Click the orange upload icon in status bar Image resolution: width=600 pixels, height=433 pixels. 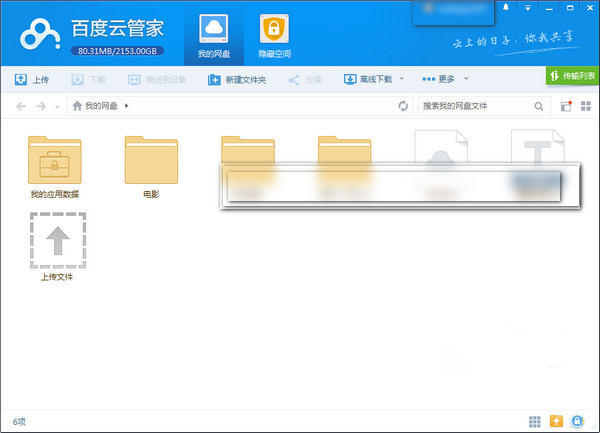(x=557, y=421)
